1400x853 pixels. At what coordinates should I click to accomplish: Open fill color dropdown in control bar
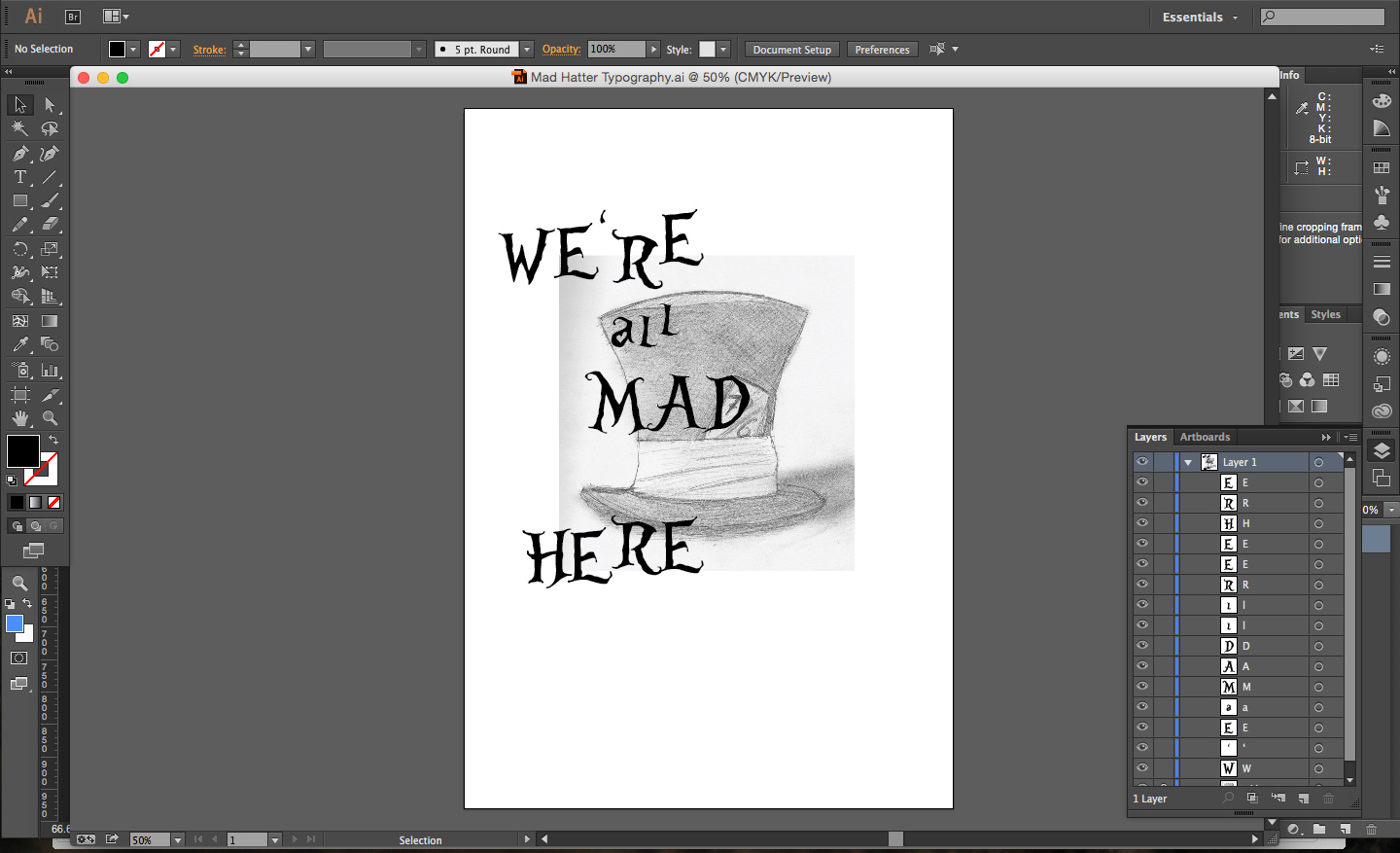tap(133, 50)
